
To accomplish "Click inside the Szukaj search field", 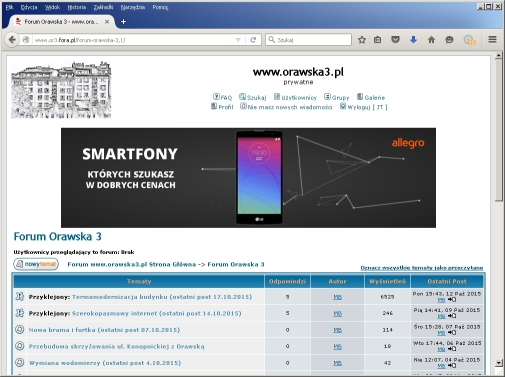I will click(308, 40).
